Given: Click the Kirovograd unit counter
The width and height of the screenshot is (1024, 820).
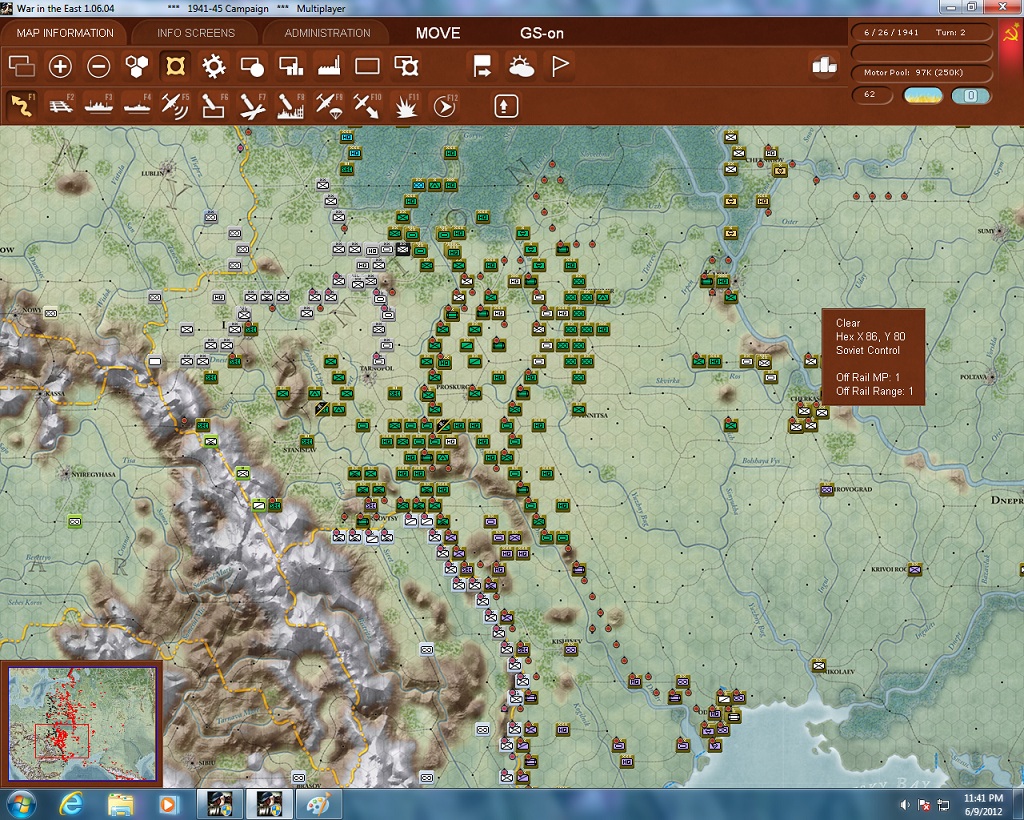Looking at the screenshot, I should click(x=827, y=489).
